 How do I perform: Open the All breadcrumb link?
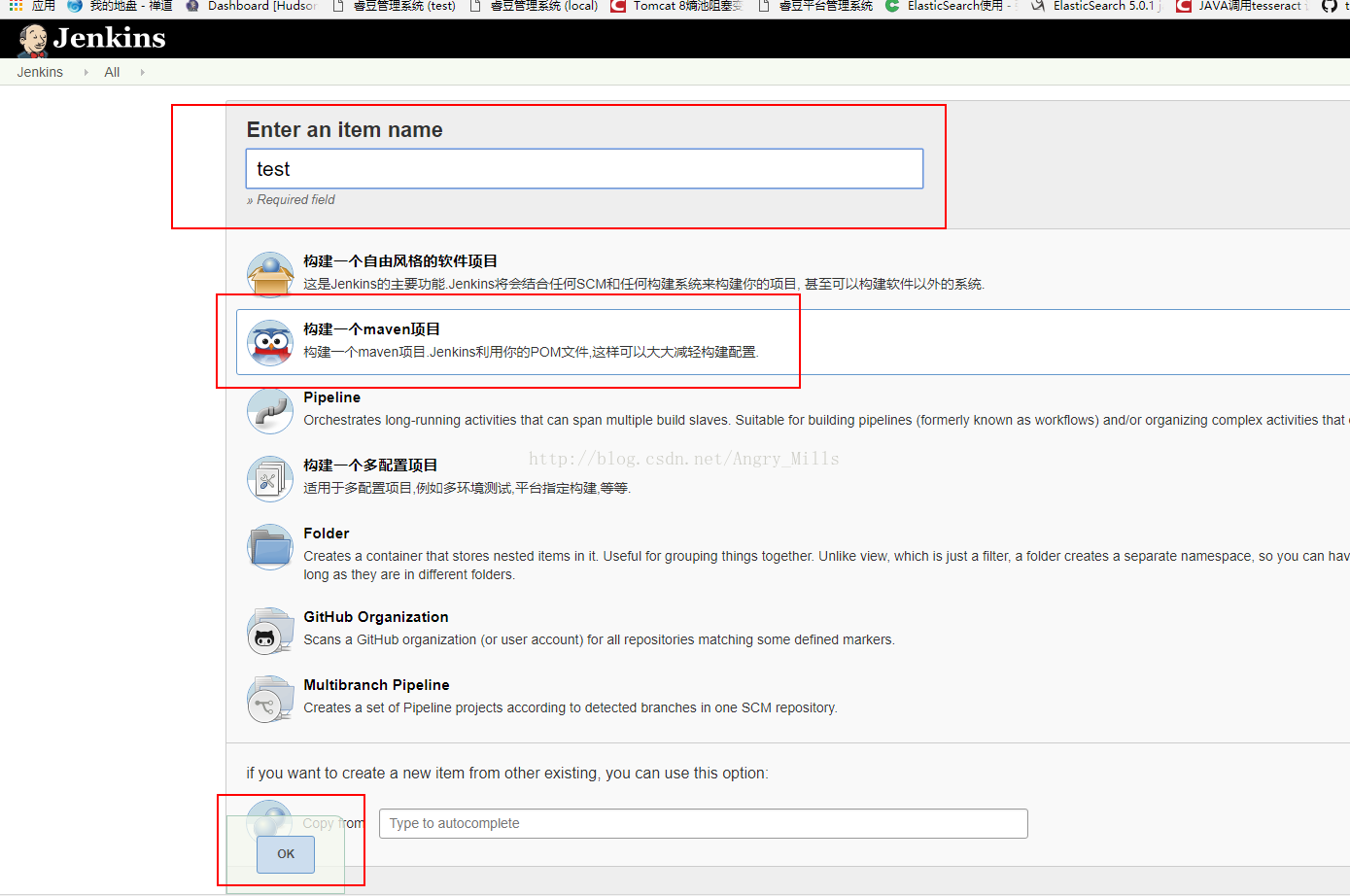pyautogui.click(x=112, y=72)
